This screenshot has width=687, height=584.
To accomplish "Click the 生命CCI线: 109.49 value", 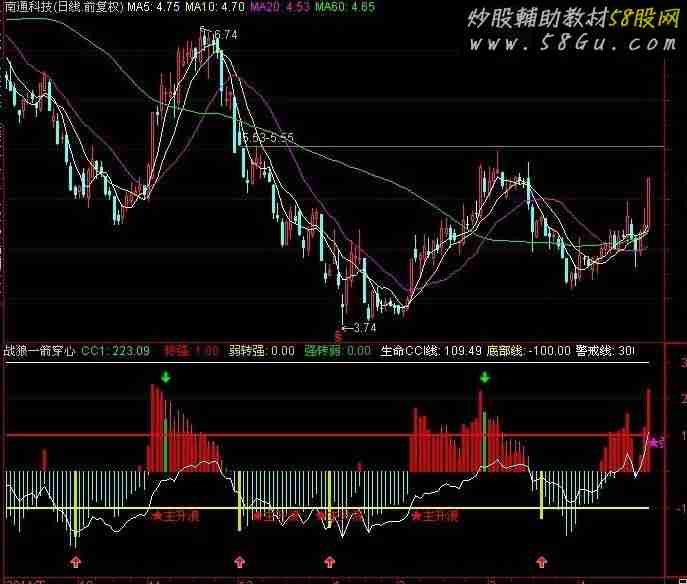I will (x=431, y=350).
